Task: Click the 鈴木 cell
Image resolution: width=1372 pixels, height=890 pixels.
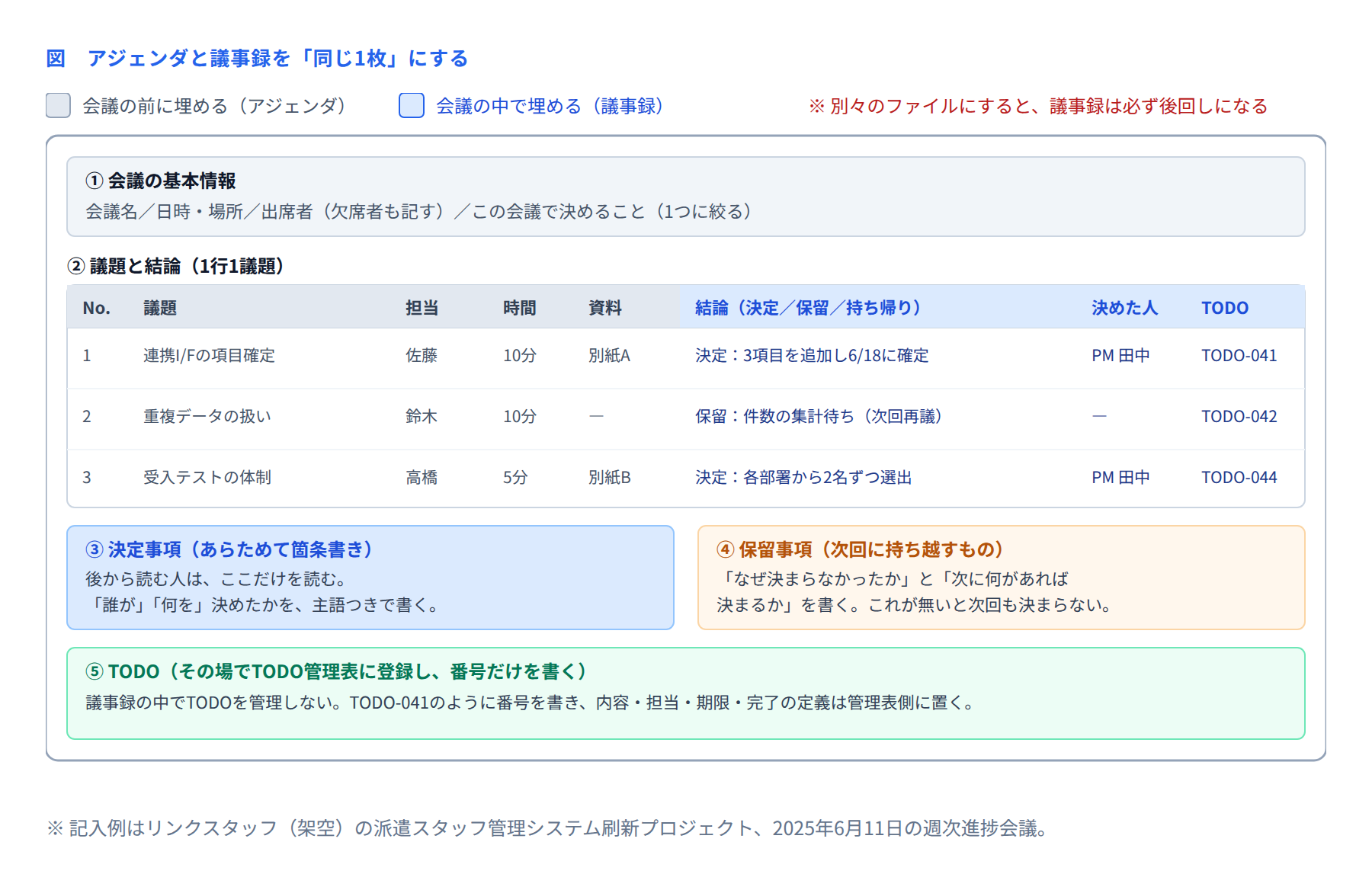Action: tap(422, 416)
